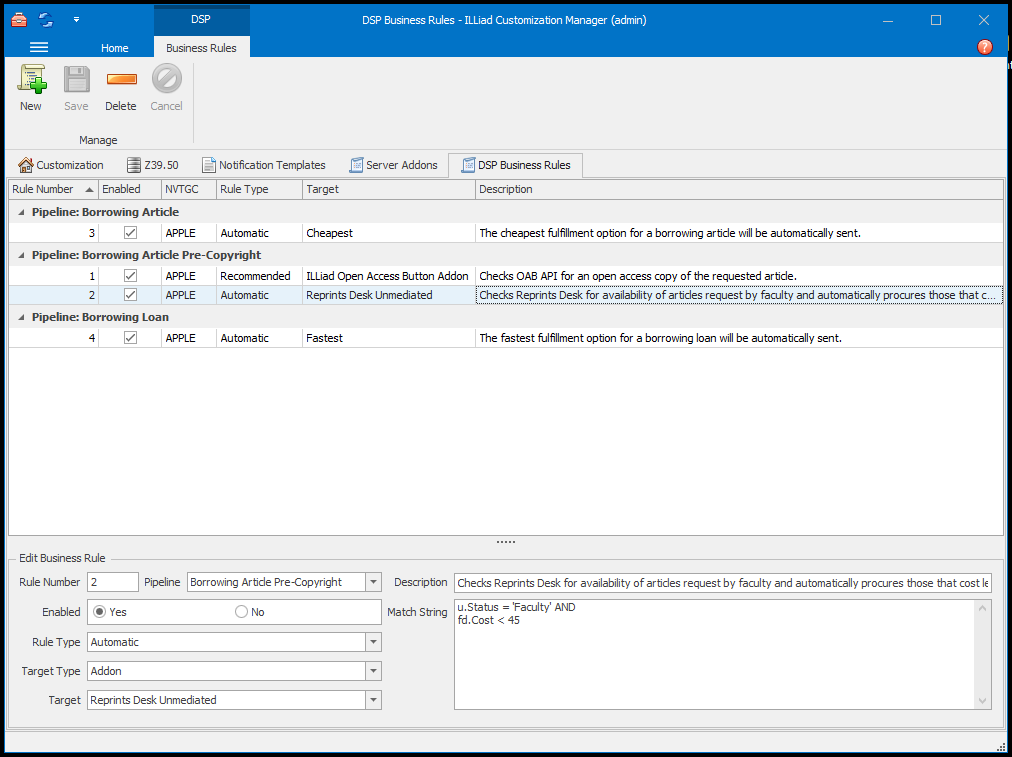Open the Pipeline dropdown
Screen dimensions: 1012x757
pyautogui.click(x=373, y=582)
